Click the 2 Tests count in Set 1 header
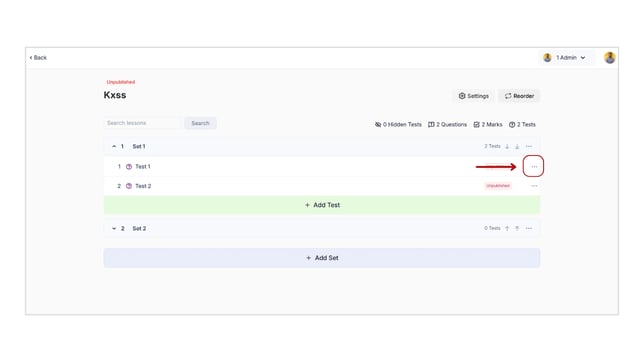Viewport: 644px width, 362px height. pyautogui.click(x=492, y=146)
